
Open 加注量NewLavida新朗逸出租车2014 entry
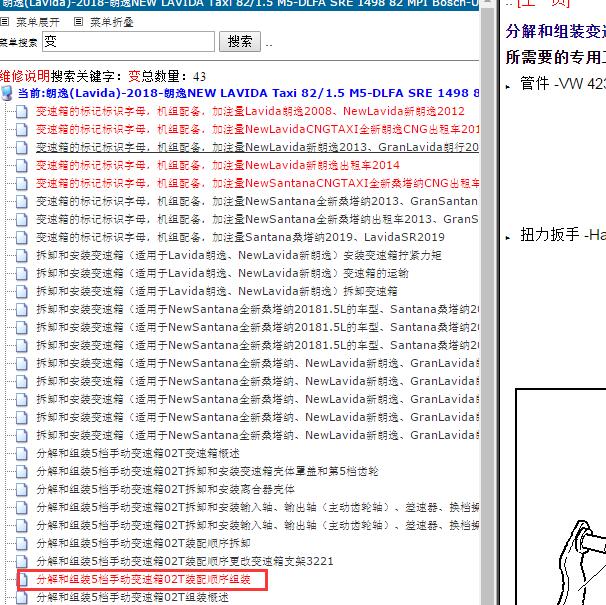[x=218, y=165]
